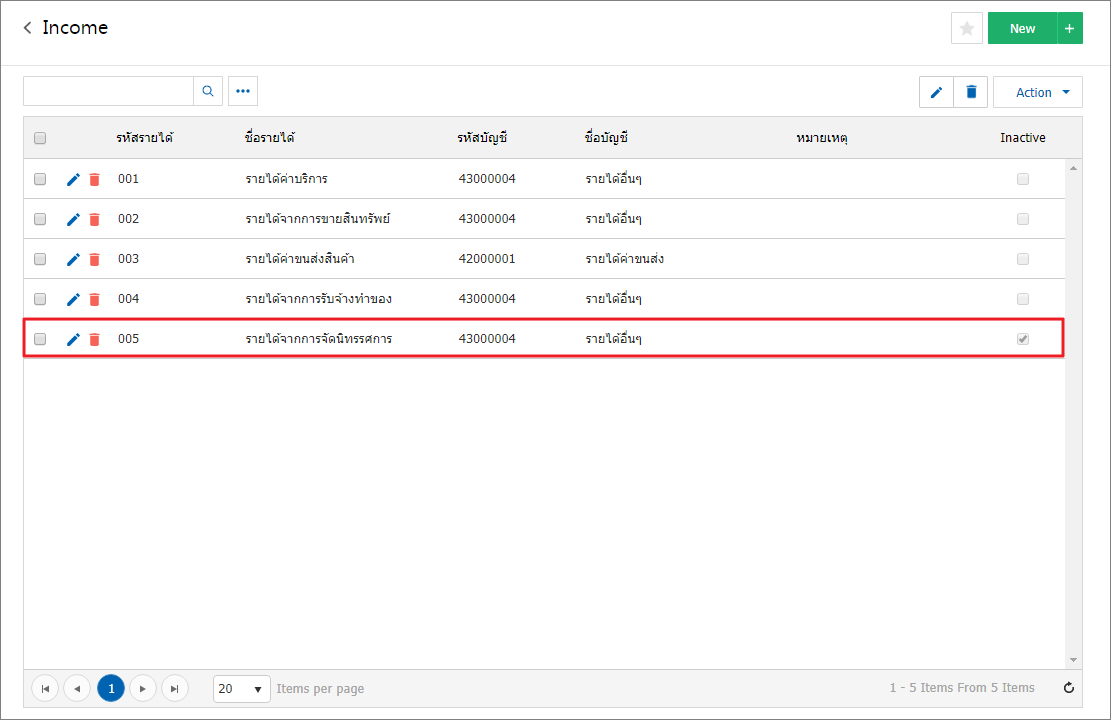
Task: Sort by ชื่อบัญชี column header
Action: (x=606, y=137)
